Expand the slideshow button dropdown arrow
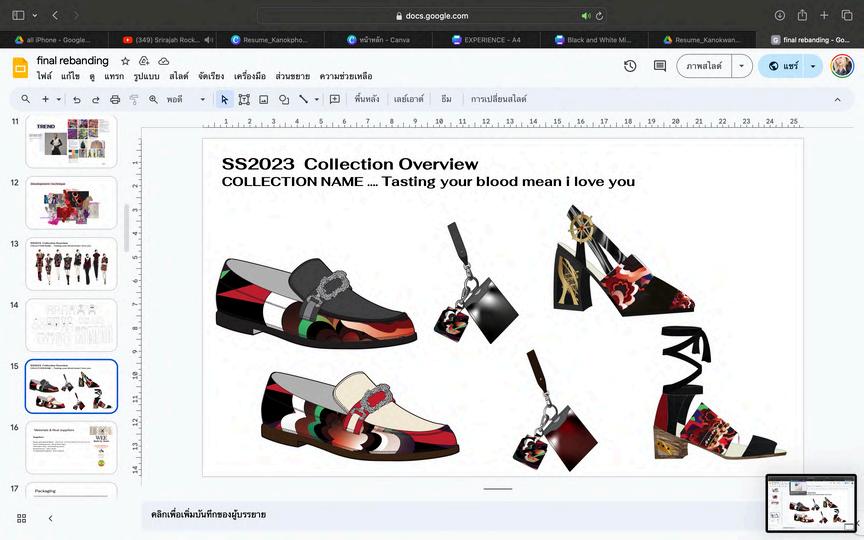The width and height of the screenshot is (864, 540). point(741,66)
